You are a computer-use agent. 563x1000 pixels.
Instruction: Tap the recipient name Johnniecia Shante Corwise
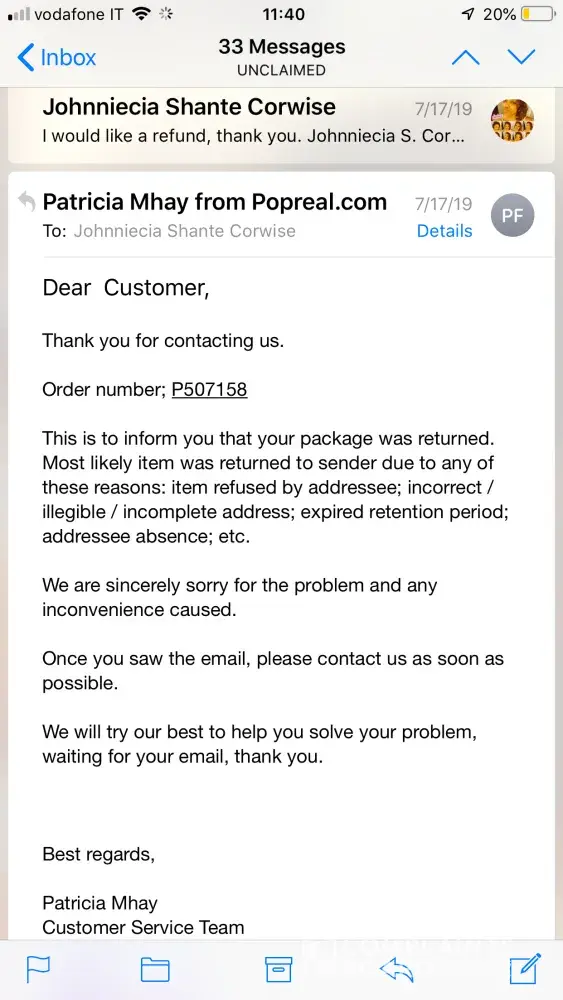pyautogui.click(x=184, y=231)
